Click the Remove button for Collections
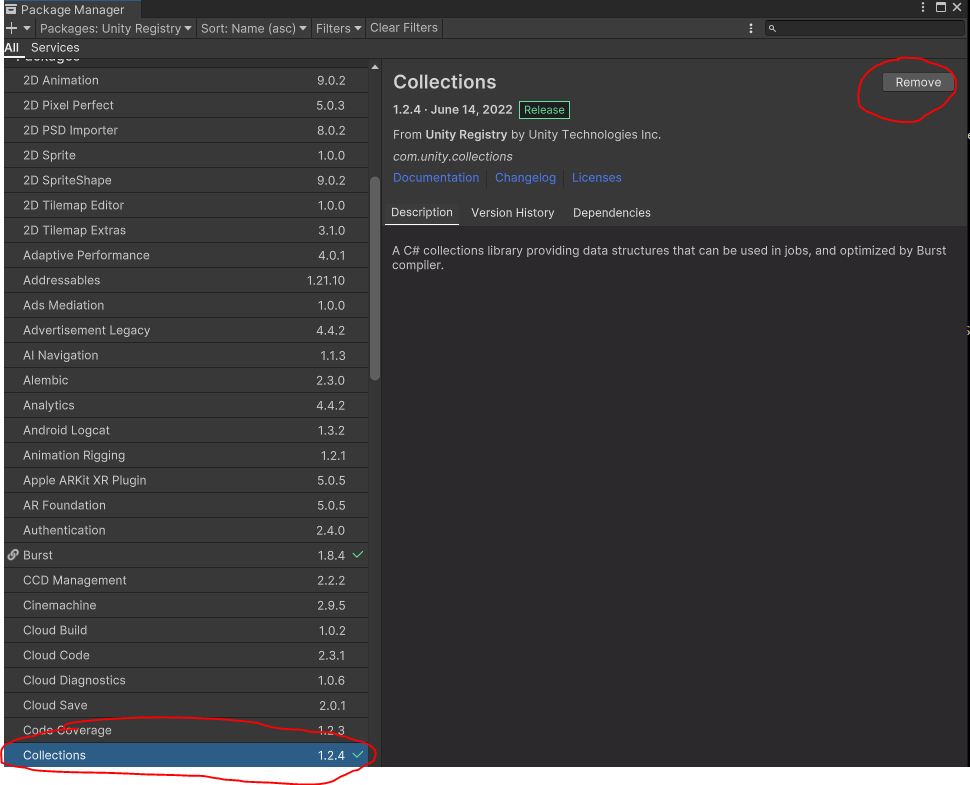This screenshot has width=970, height=785. pos(917,82)
